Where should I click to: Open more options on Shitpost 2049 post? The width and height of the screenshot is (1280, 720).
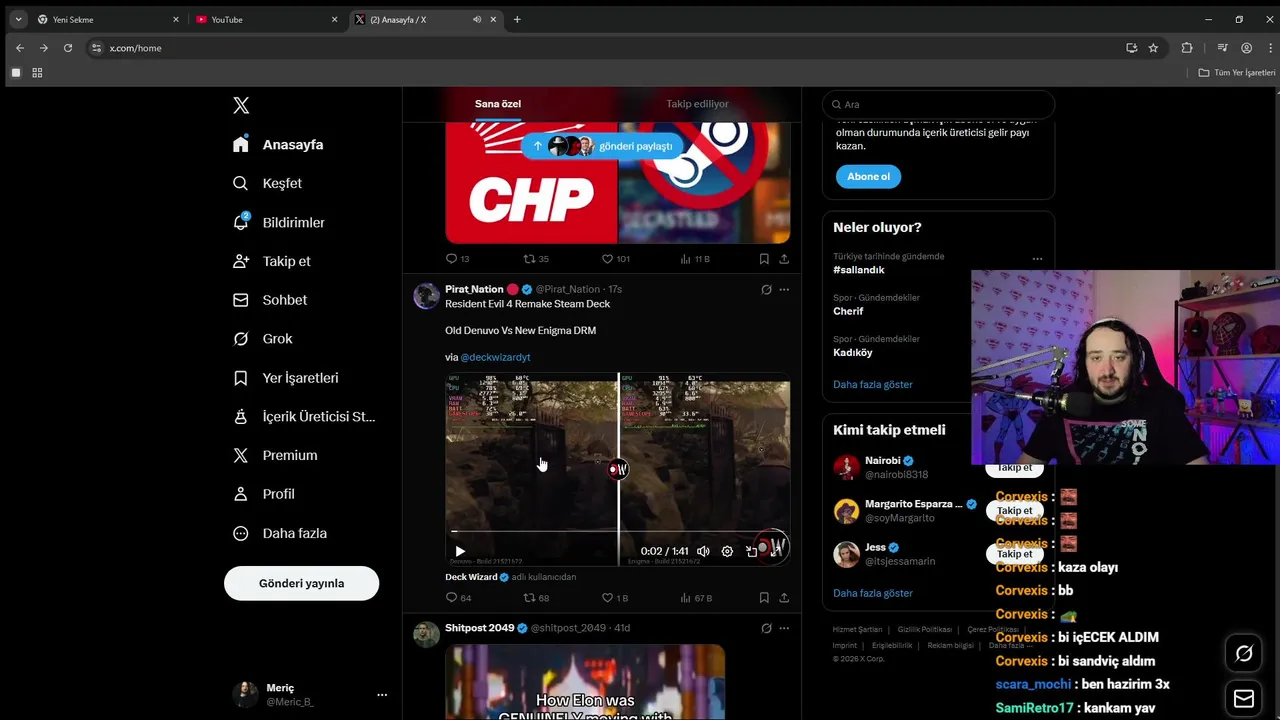click(x=784, y=628)
